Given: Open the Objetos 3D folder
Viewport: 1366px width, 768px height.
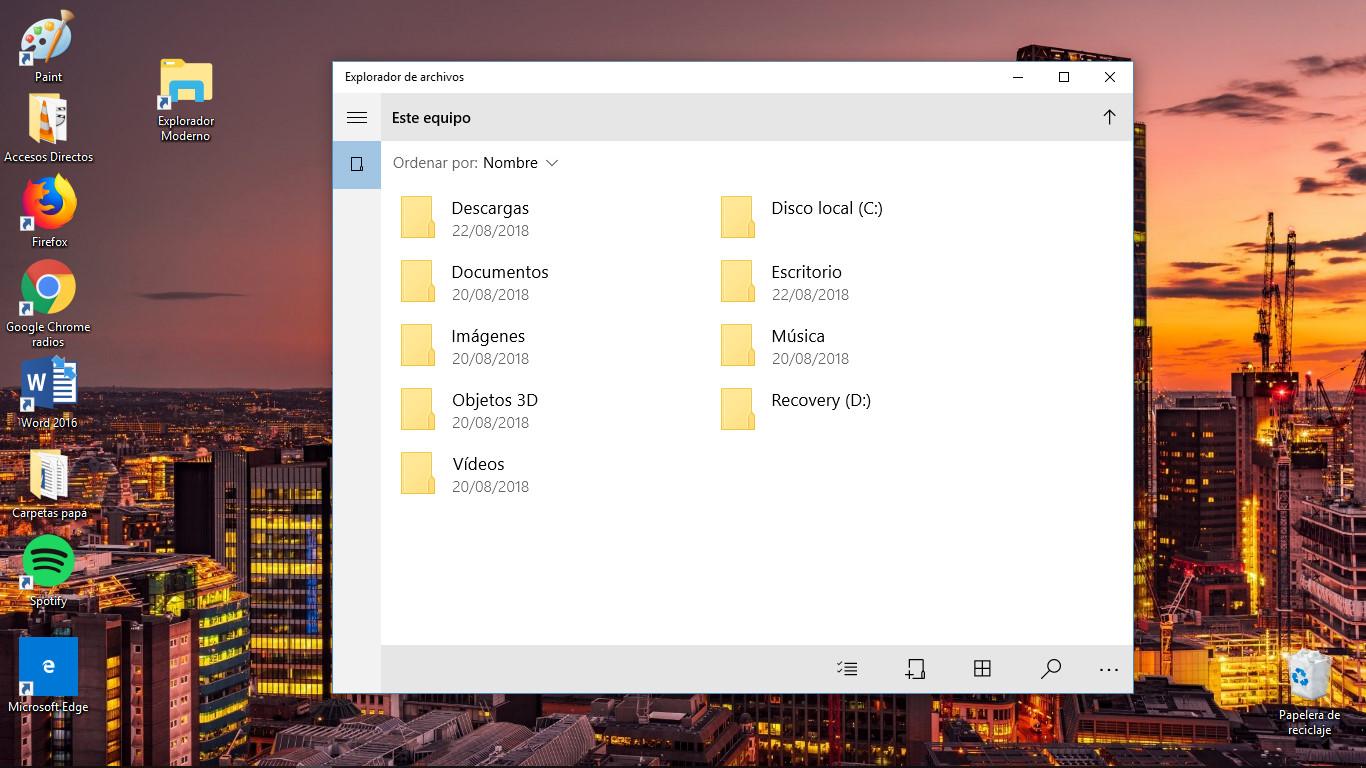Looking at the screenshot, I should click(x=493, y=399).
